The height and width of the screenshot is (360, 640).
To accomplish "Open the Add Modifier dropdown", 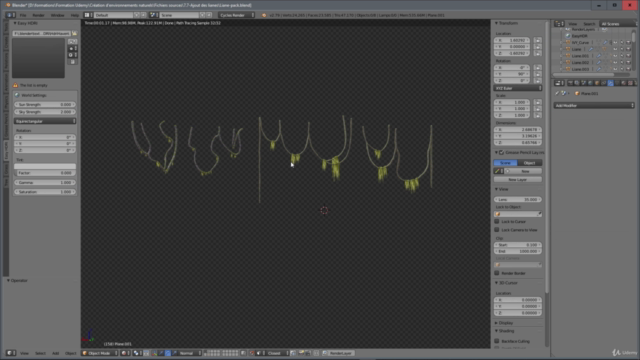I will [x=594, y=106].
